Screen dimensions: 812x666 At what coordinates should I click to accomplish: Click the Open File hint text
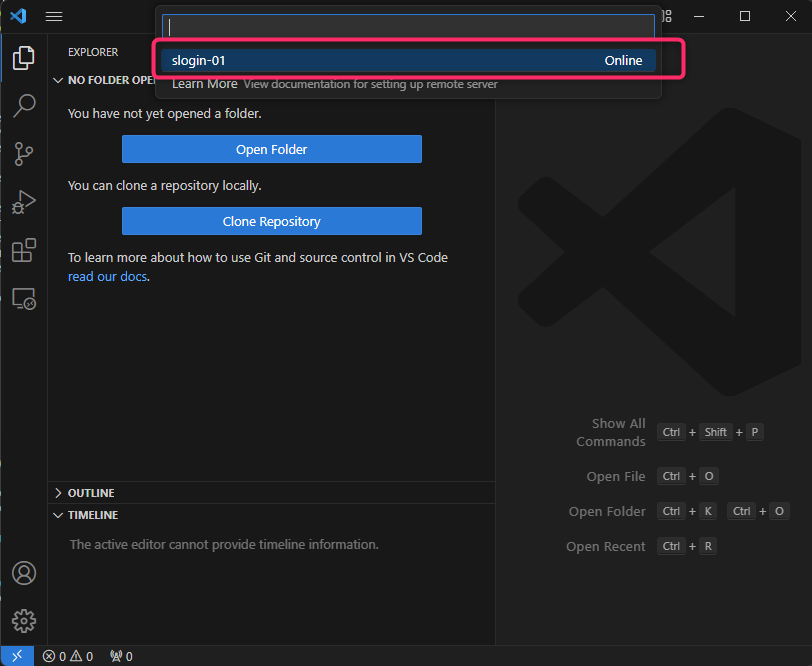click(616, 476)
